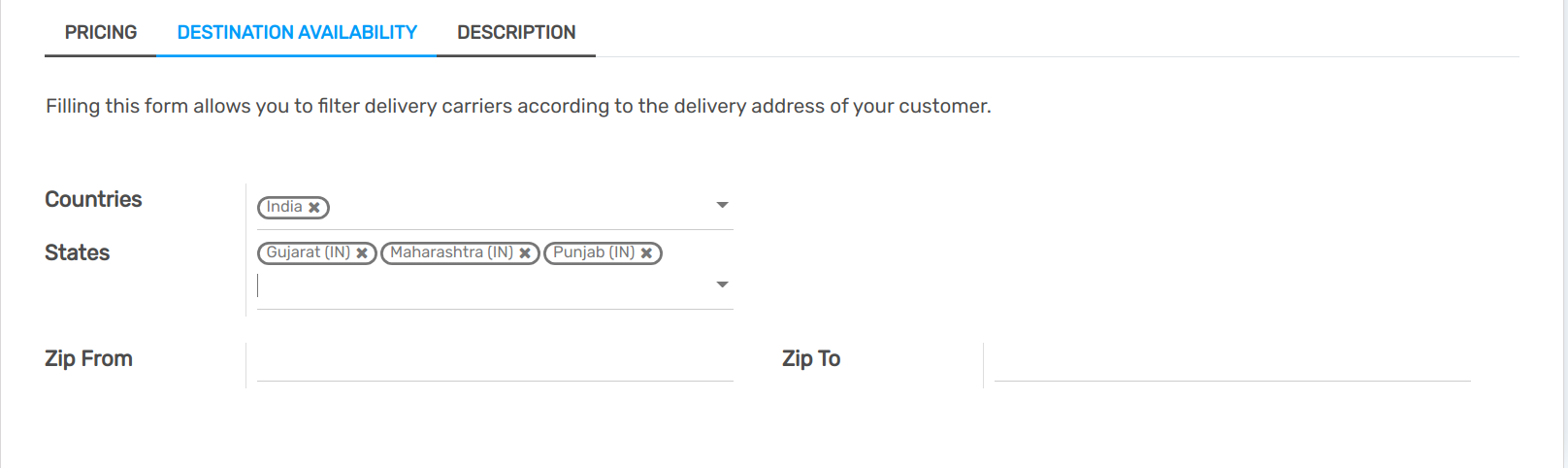Open the Description tab
The height and width of the screenshot is (468, 1568).
[x=516, y=33]
